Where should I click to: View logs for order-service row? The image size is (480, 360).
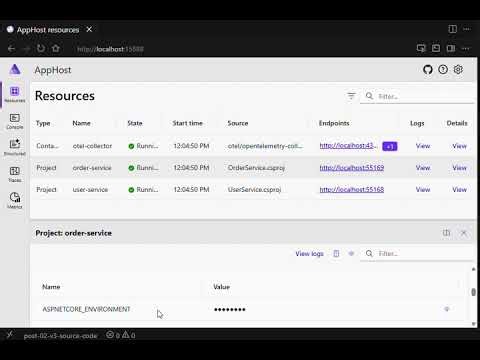(x=423, y=168)
